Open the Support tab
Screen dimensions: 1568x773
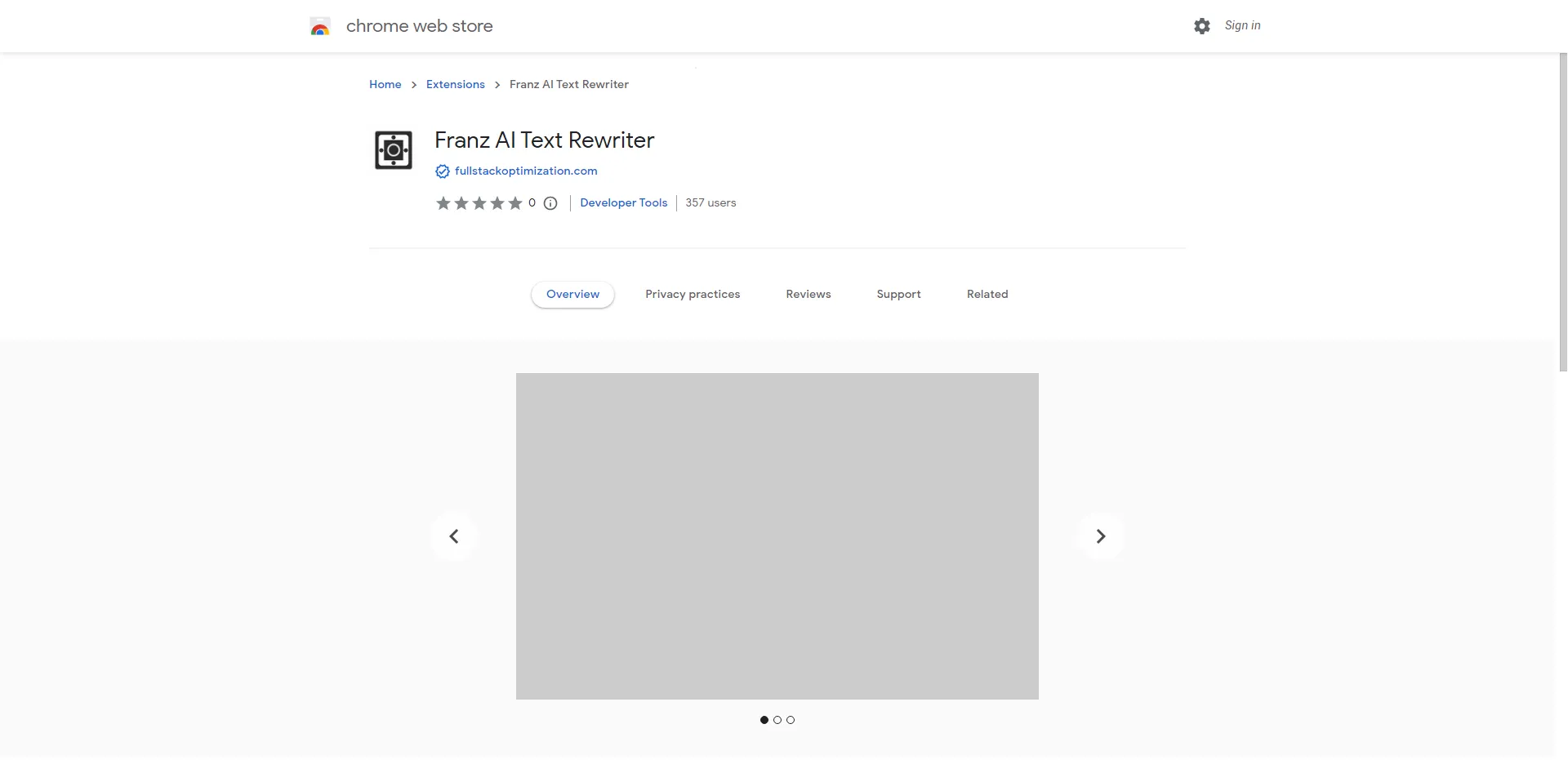coord(898,295)
